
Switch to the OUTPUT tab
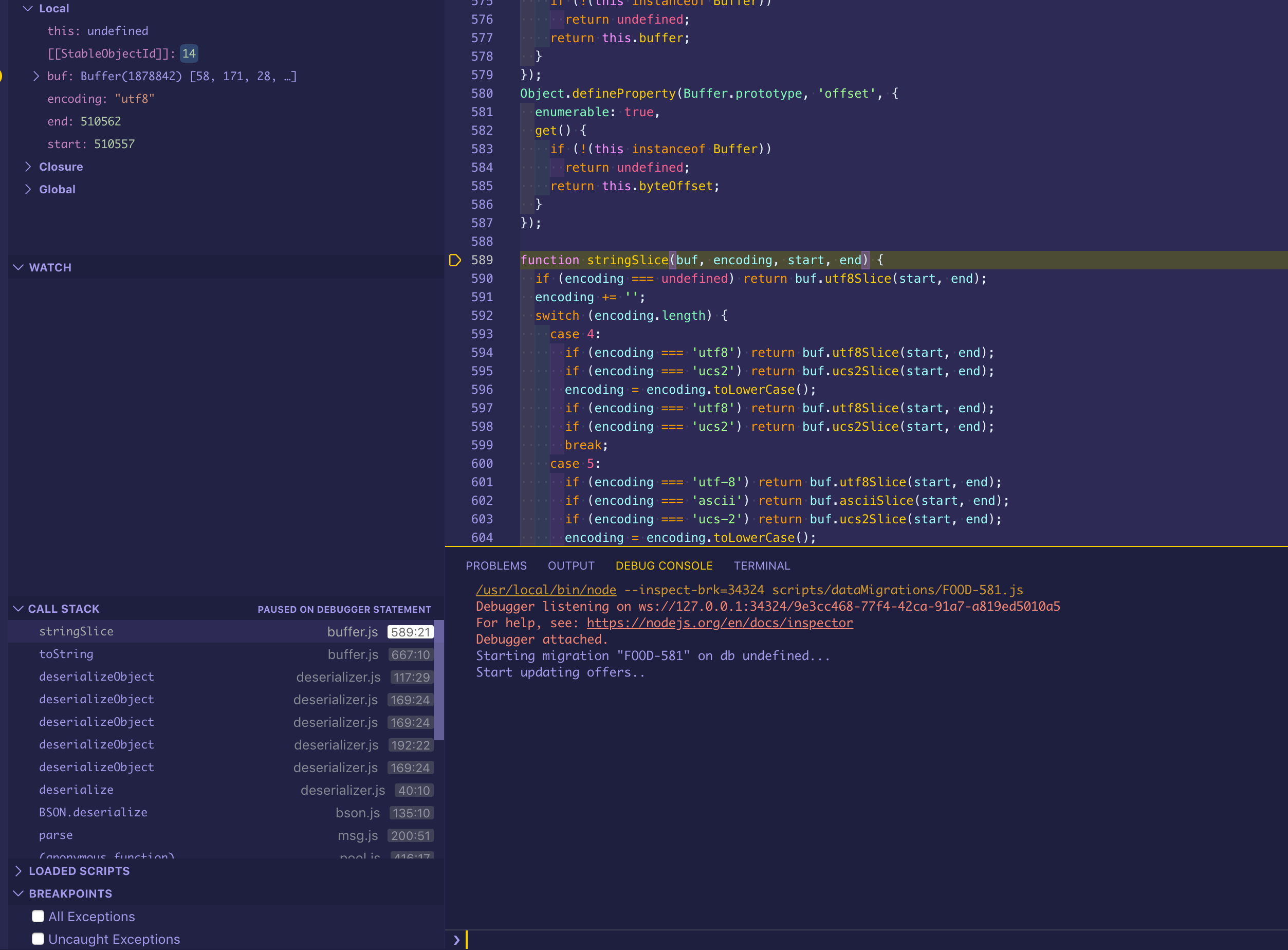pos(571,565)
